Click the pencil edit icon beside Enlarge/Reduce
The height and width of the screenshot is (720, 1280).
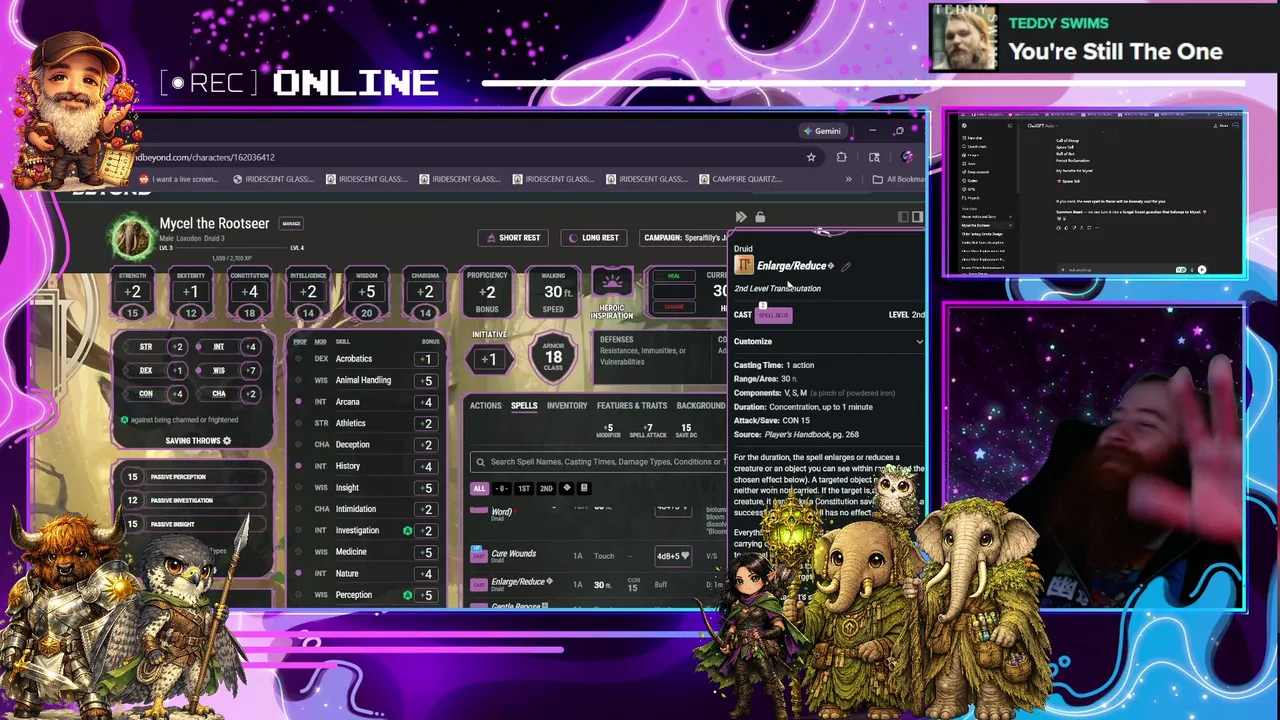point(846,267)
